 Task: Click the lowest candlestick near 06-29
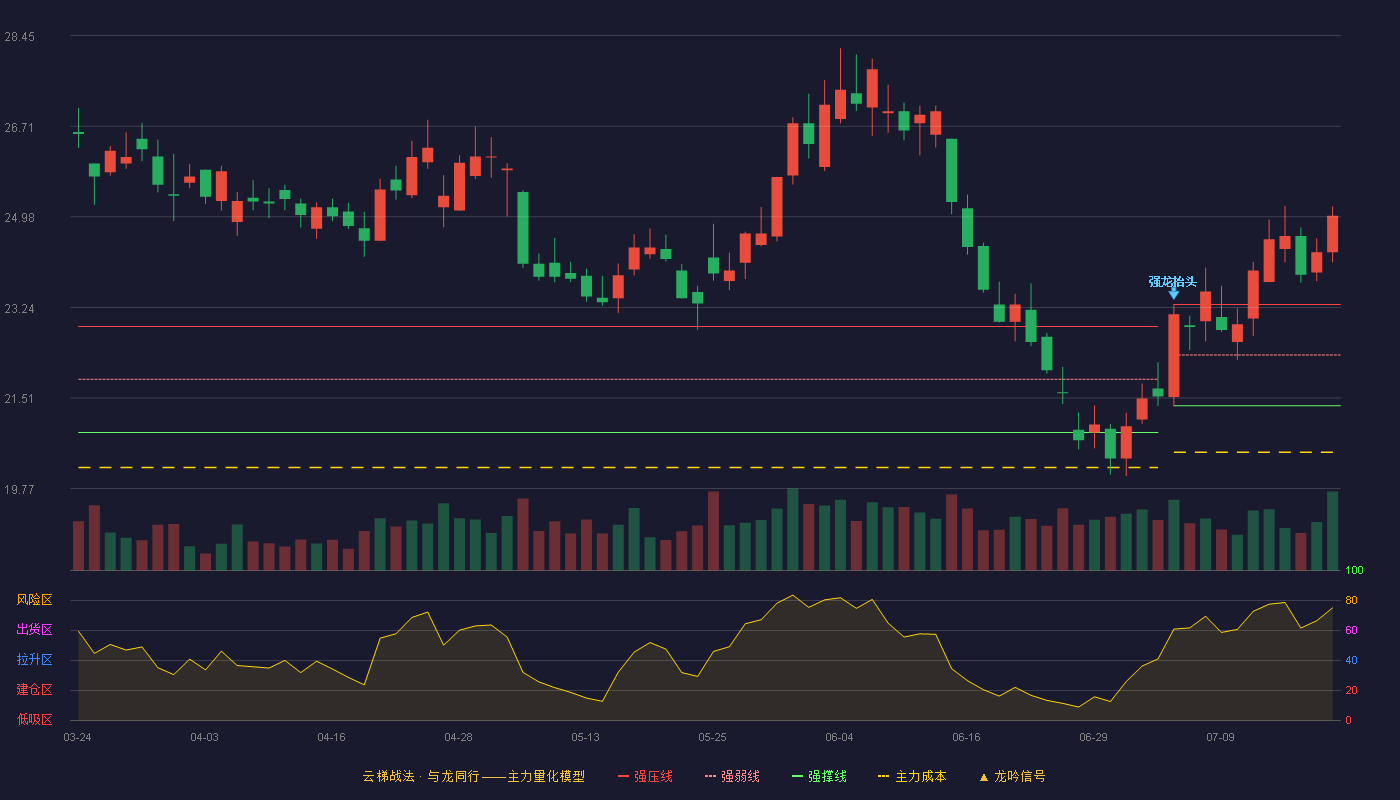point(1126,442)
